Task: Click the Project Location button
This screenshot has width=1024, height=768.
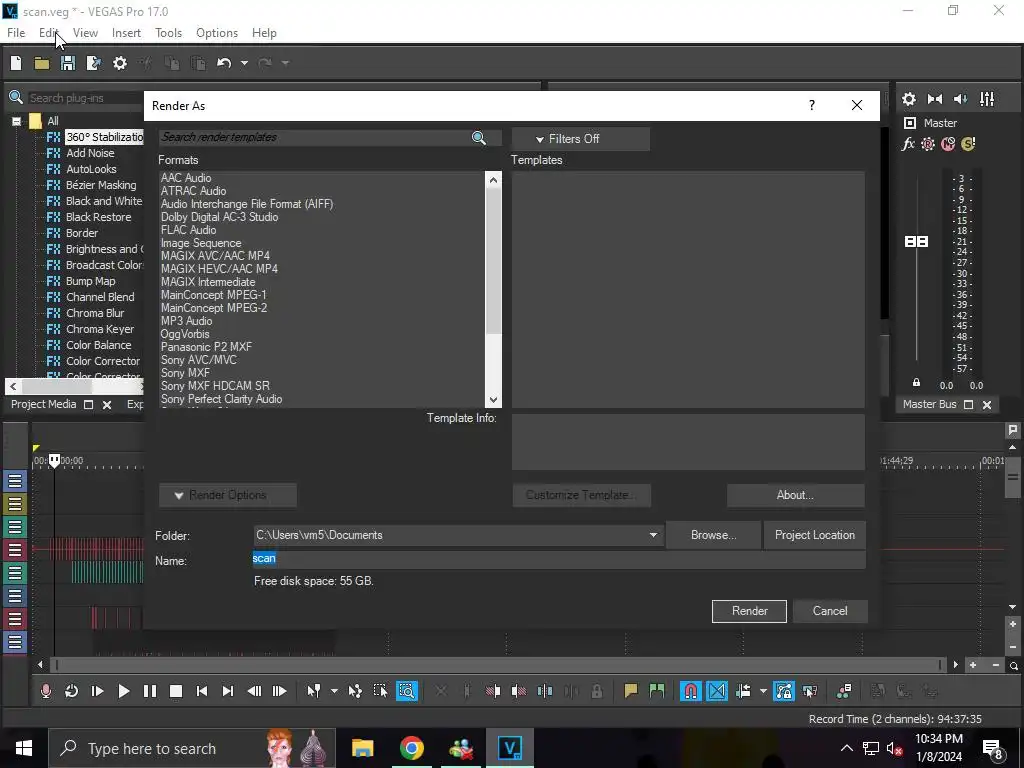Action: tap(814, 535)
